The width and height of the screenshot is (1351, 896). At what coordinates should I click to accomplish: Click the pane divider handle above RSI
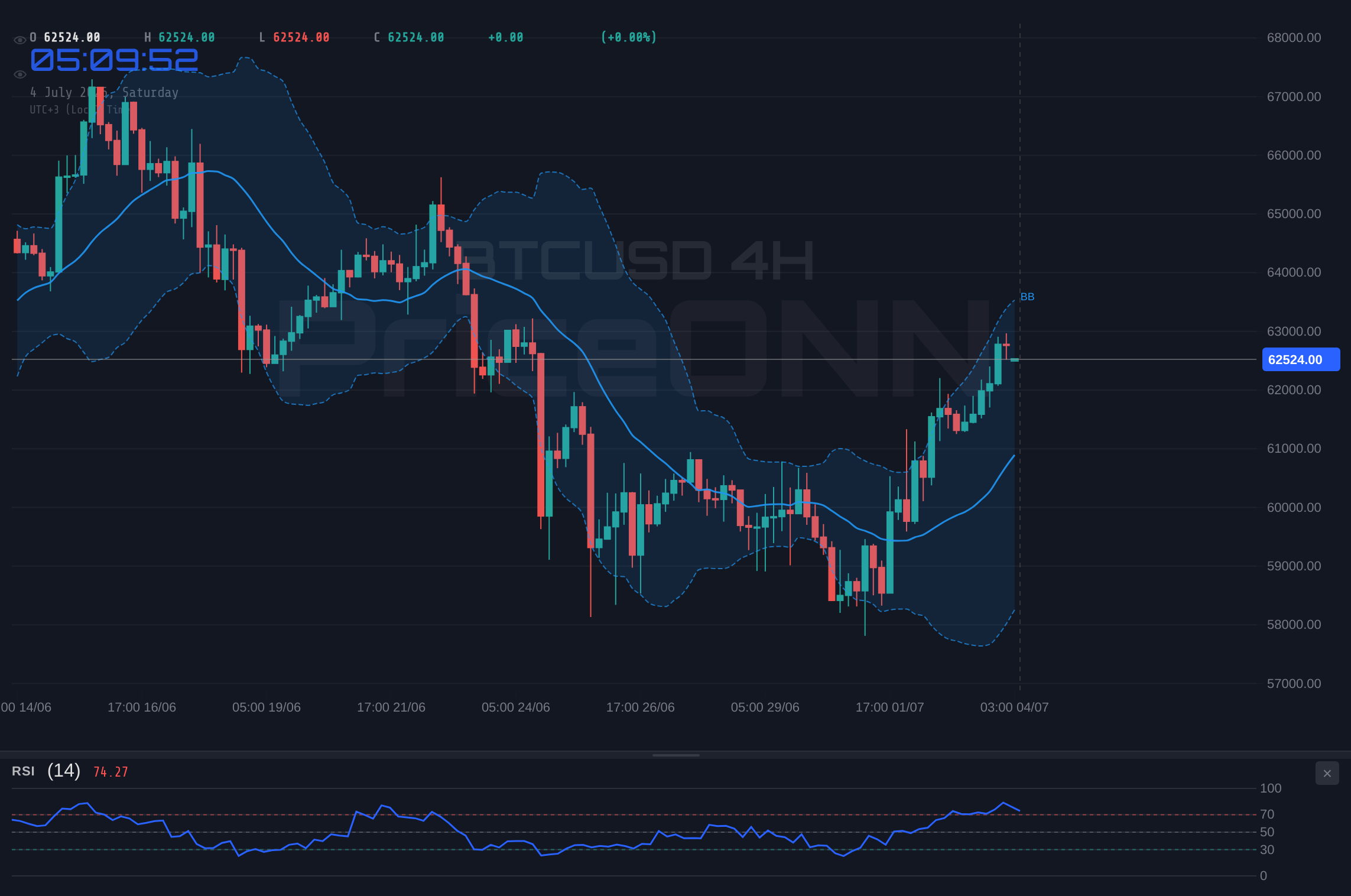click(x=675, y=755)
